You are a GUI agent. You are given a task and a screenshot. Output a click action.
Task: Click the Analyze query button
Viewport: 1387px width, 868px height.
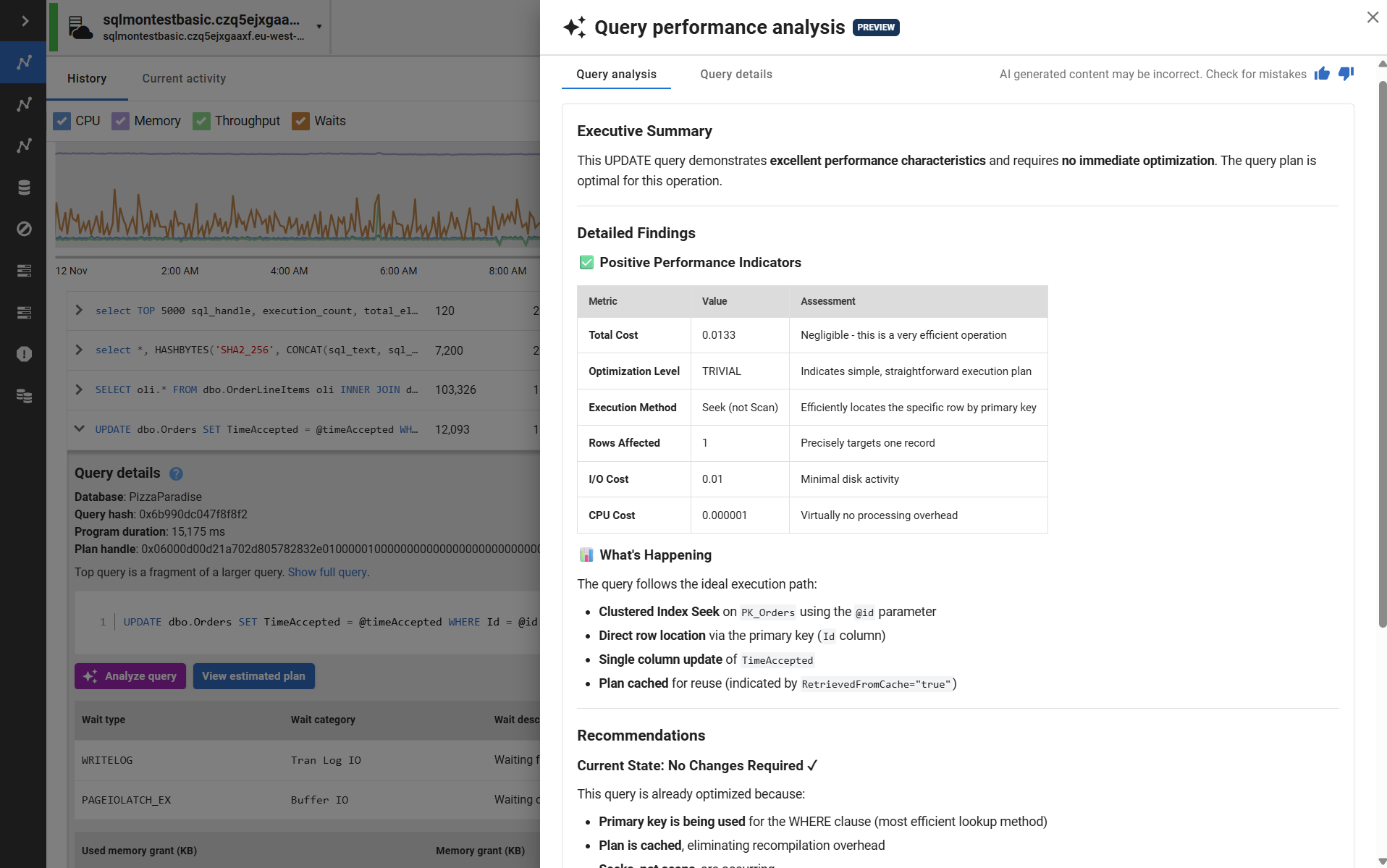[130, 676]
